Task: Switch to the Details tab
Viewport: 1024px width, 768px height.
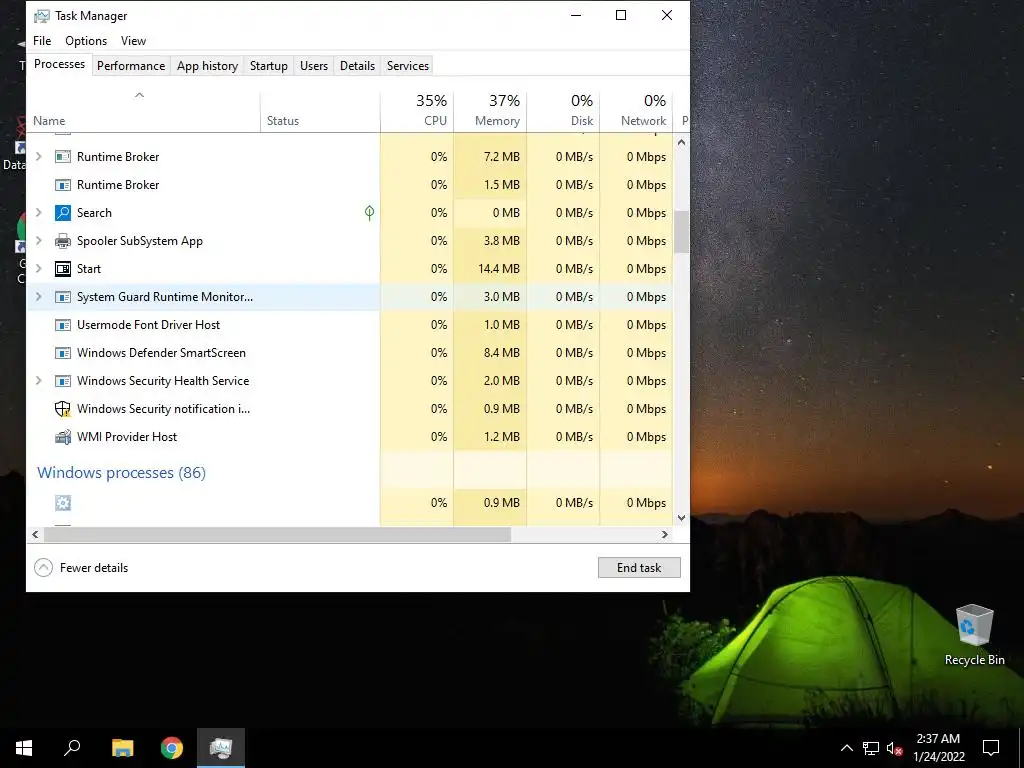Action: click(357, 66)
